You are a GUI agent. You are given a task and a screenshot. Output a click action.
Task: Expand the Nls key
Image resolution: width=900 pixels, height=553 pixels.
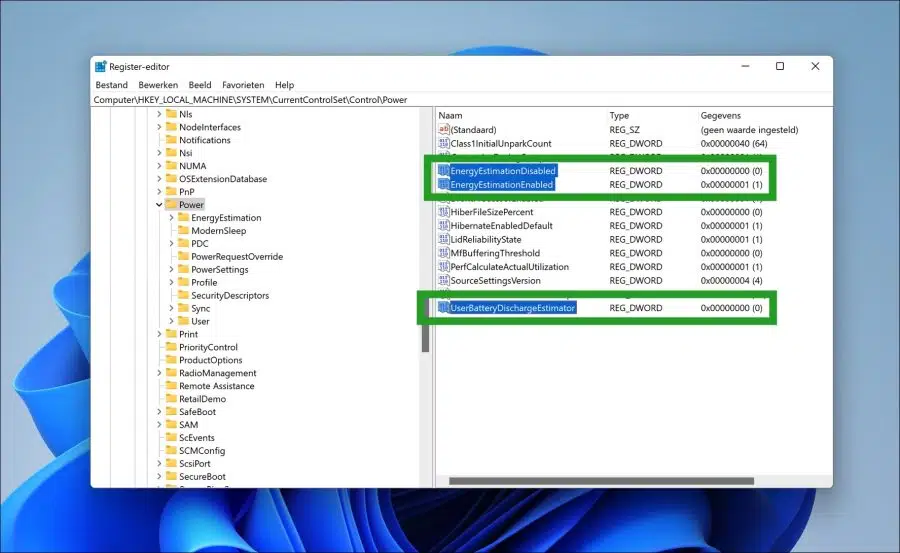[x=159, y=114]
